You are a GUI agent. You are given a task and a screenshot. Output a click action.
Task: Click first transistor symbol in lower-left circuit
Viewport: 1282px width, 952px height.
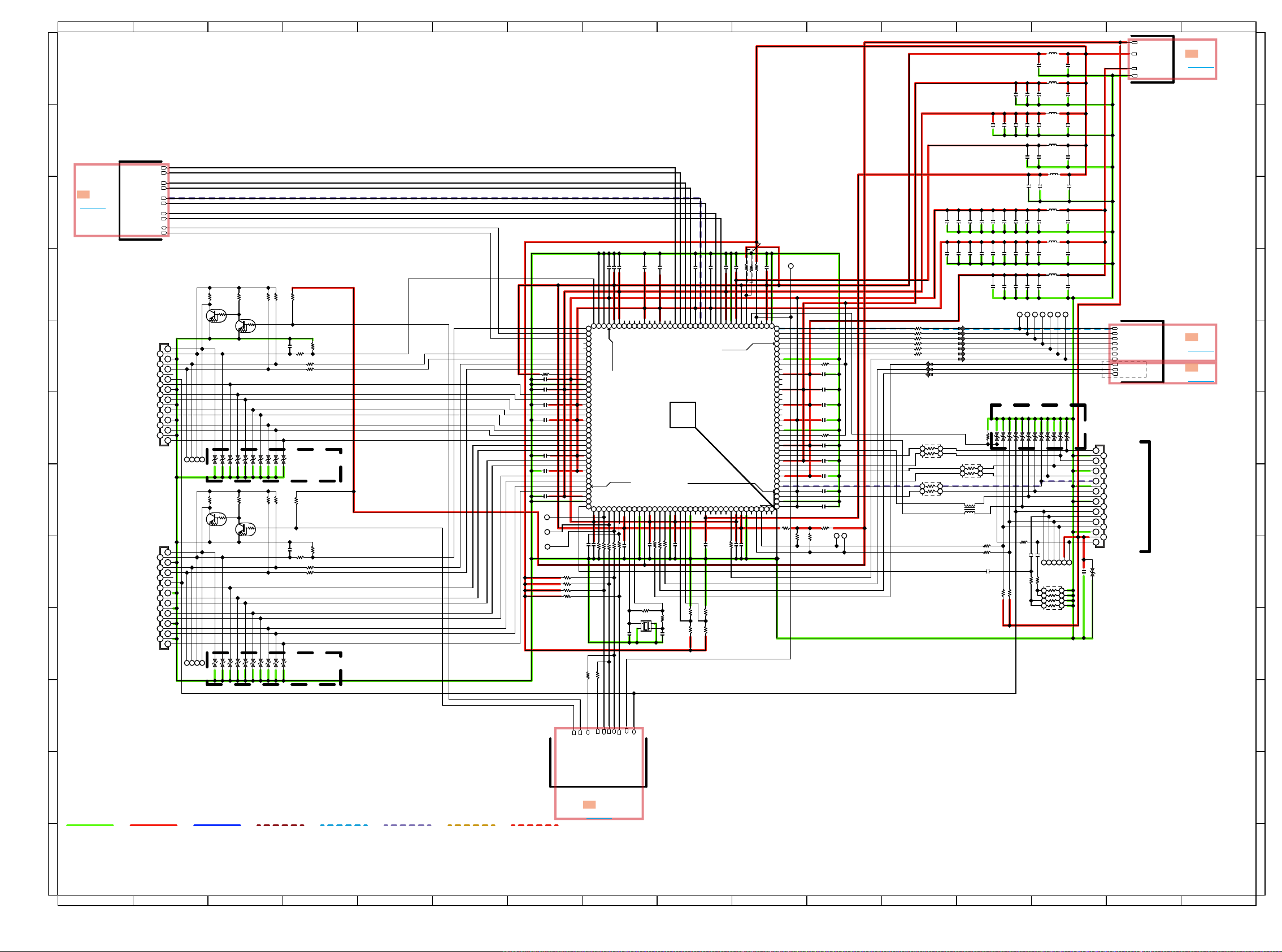pyautogui.click(x=216, y=519)
